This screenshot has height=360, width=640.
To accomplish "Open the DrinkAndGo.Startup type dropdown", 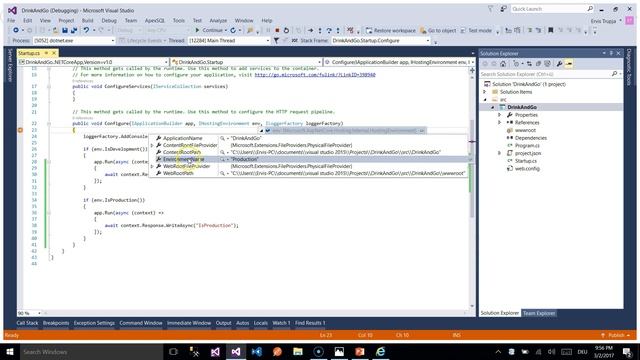I will tap(246, 62).
